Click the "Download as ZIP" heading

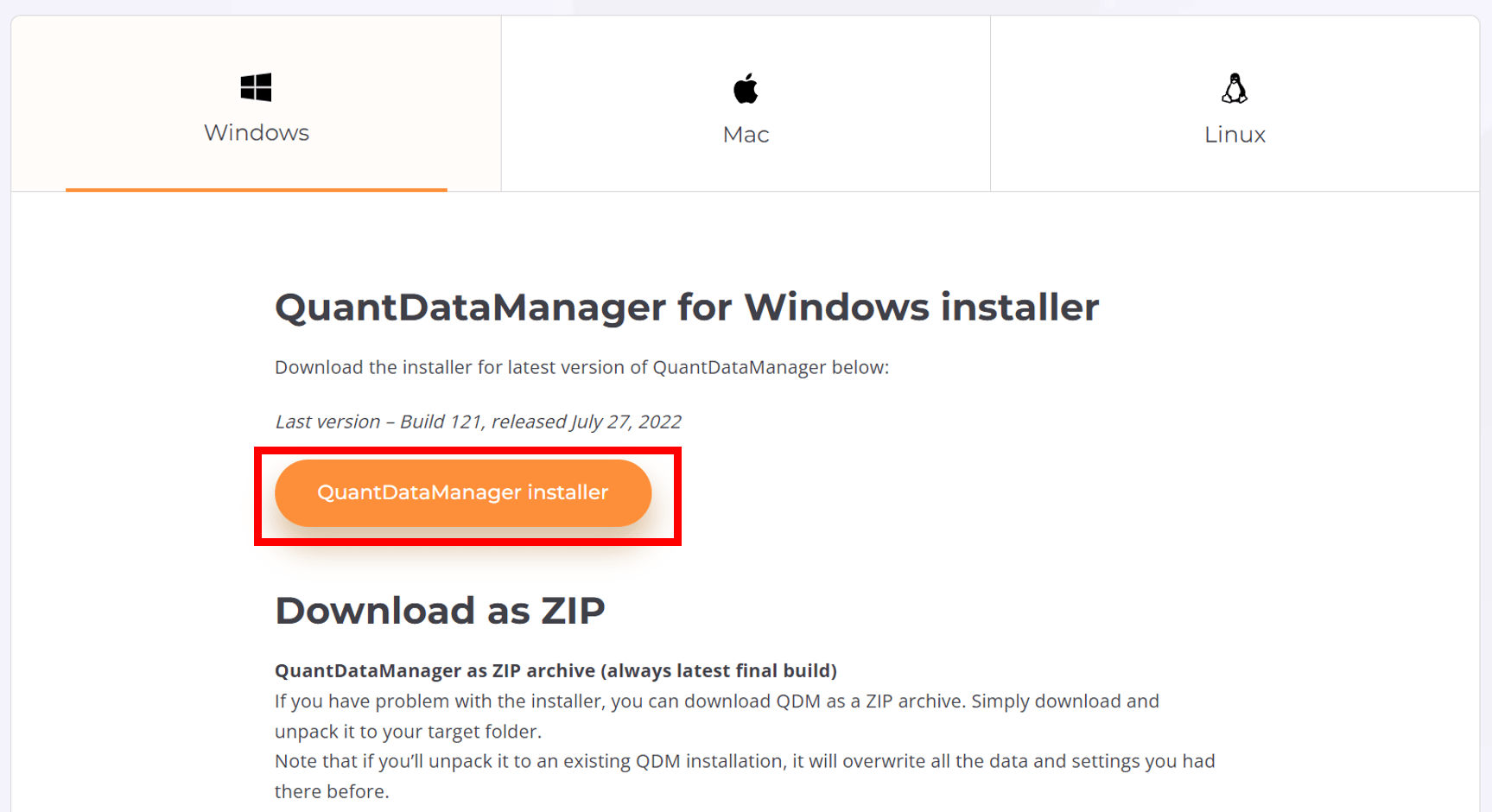pyautogui.click(x=440, y=611)
